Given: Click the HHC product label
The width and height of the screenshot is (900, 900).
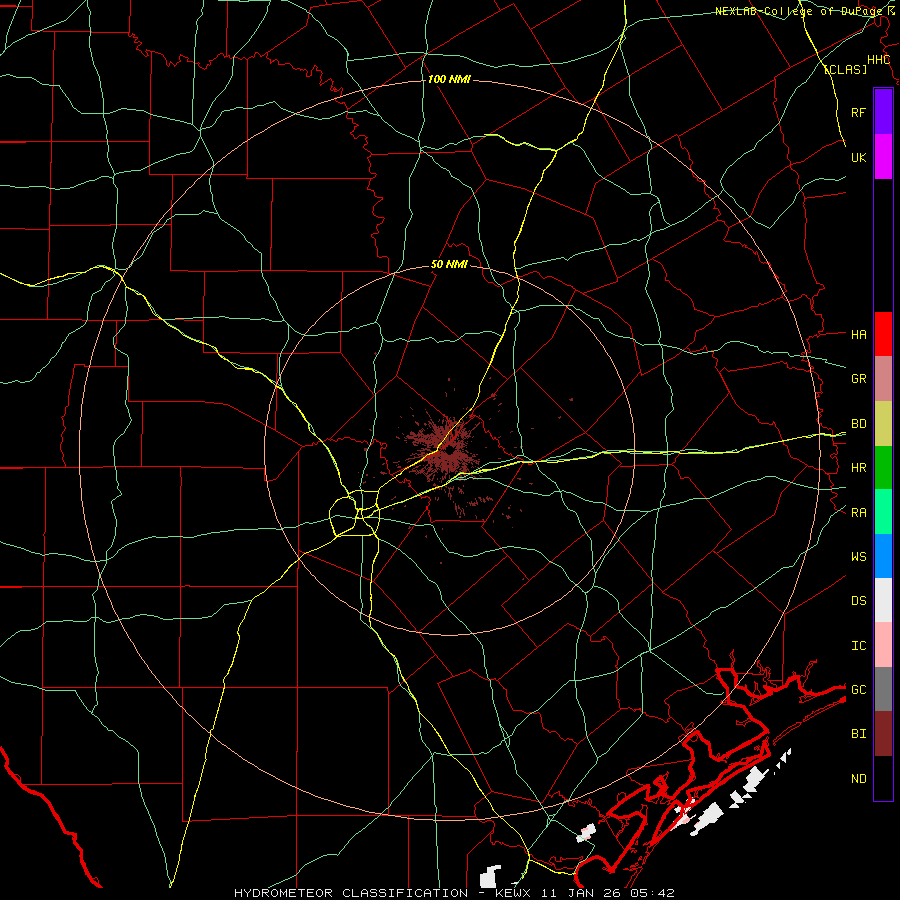Looking at the screenshot, I should coord(878,60).
